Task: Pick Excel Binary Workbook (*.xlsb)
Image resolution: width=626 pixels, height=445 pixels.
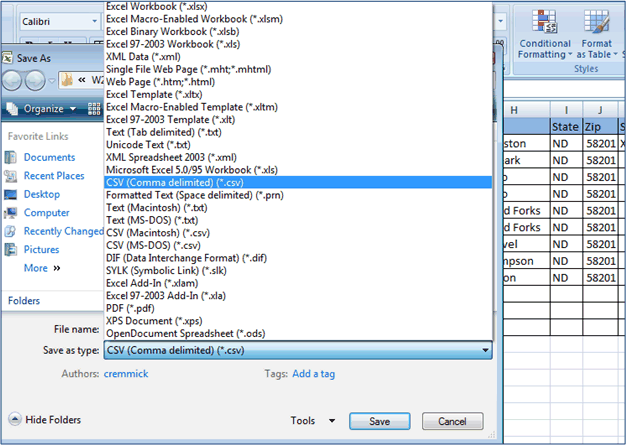Action: (x=298, y=32)
